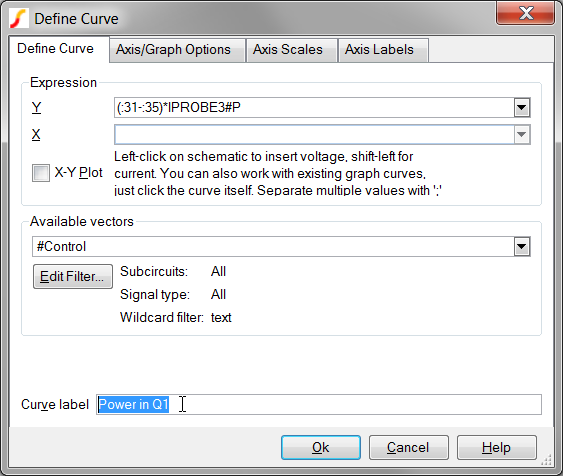
Task: Confirm with the Ok button
Action: [x=321, y=448]
